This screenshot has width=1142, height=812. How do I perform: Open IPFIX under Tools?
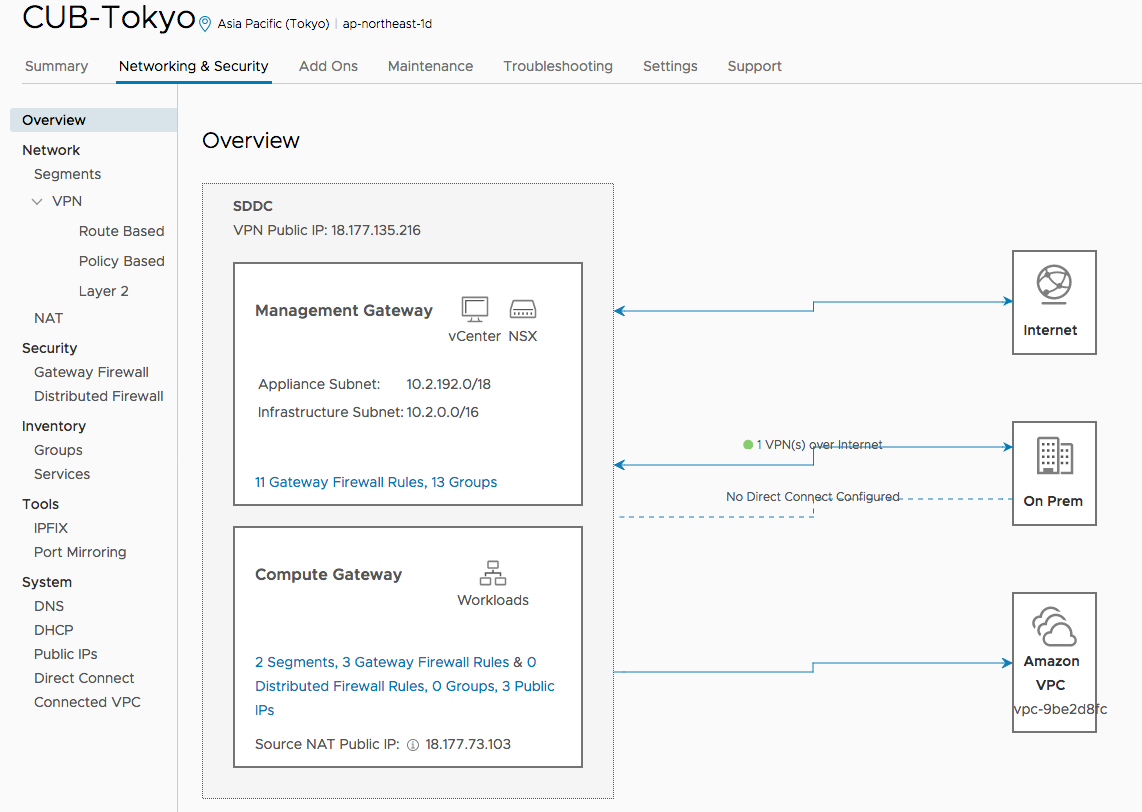50,528
